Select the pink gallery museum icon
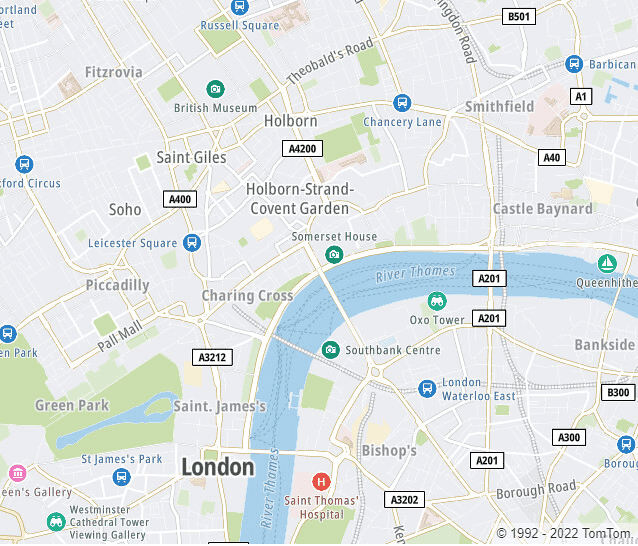The image size is (638, 546). coord(17,473)
